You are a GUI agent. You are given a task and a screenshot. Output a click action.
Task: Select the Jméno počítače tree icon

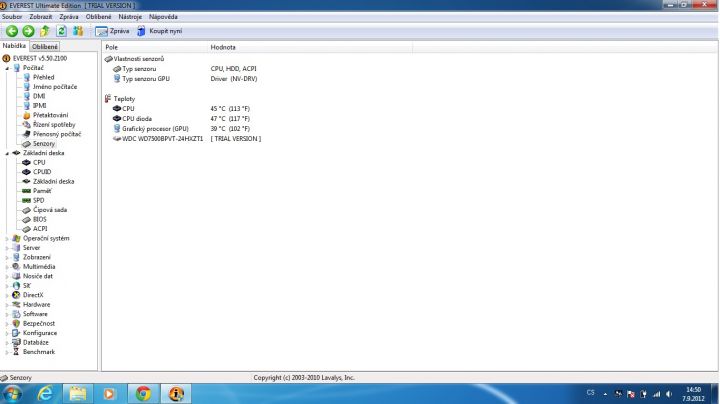(27, 87)
